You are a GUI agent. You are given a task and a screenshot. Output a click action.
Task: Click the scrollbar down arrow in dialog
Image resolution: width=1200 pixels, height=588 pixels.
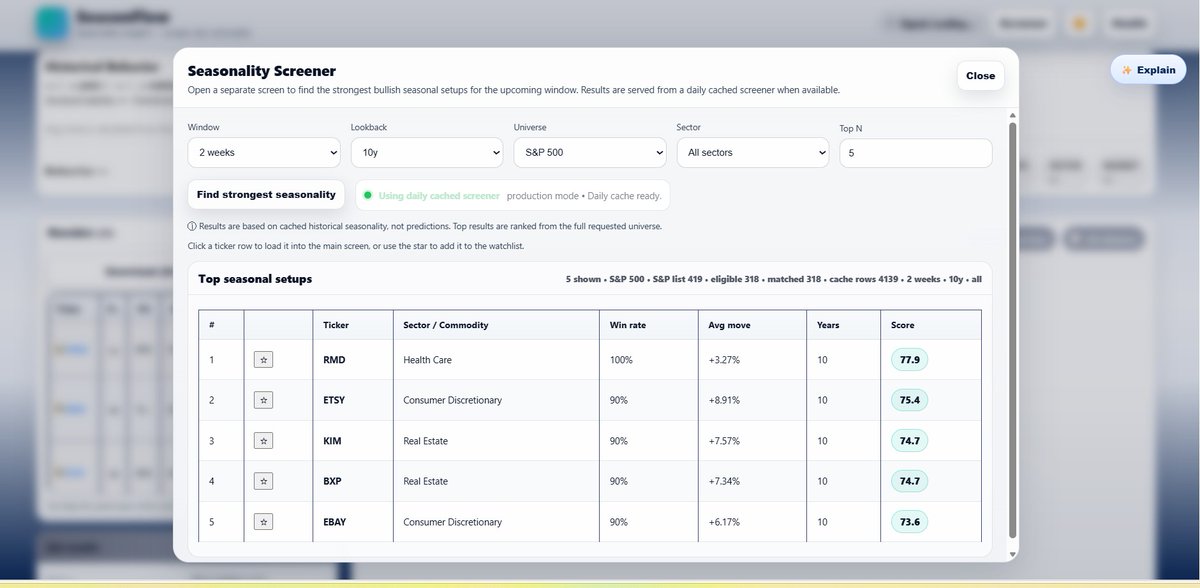pyautogui.click(x=1013, y=554)
